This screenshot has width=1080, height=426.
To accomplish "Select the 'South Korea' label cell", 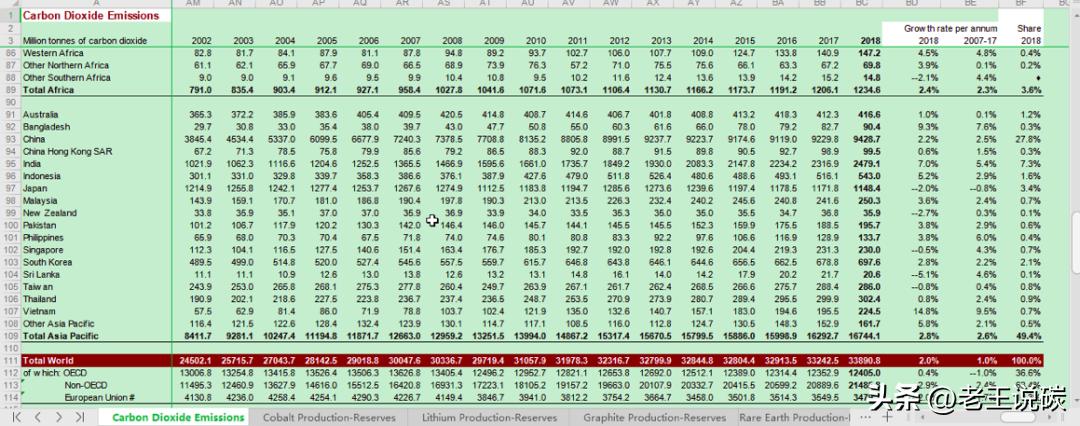I will (96, 262).
